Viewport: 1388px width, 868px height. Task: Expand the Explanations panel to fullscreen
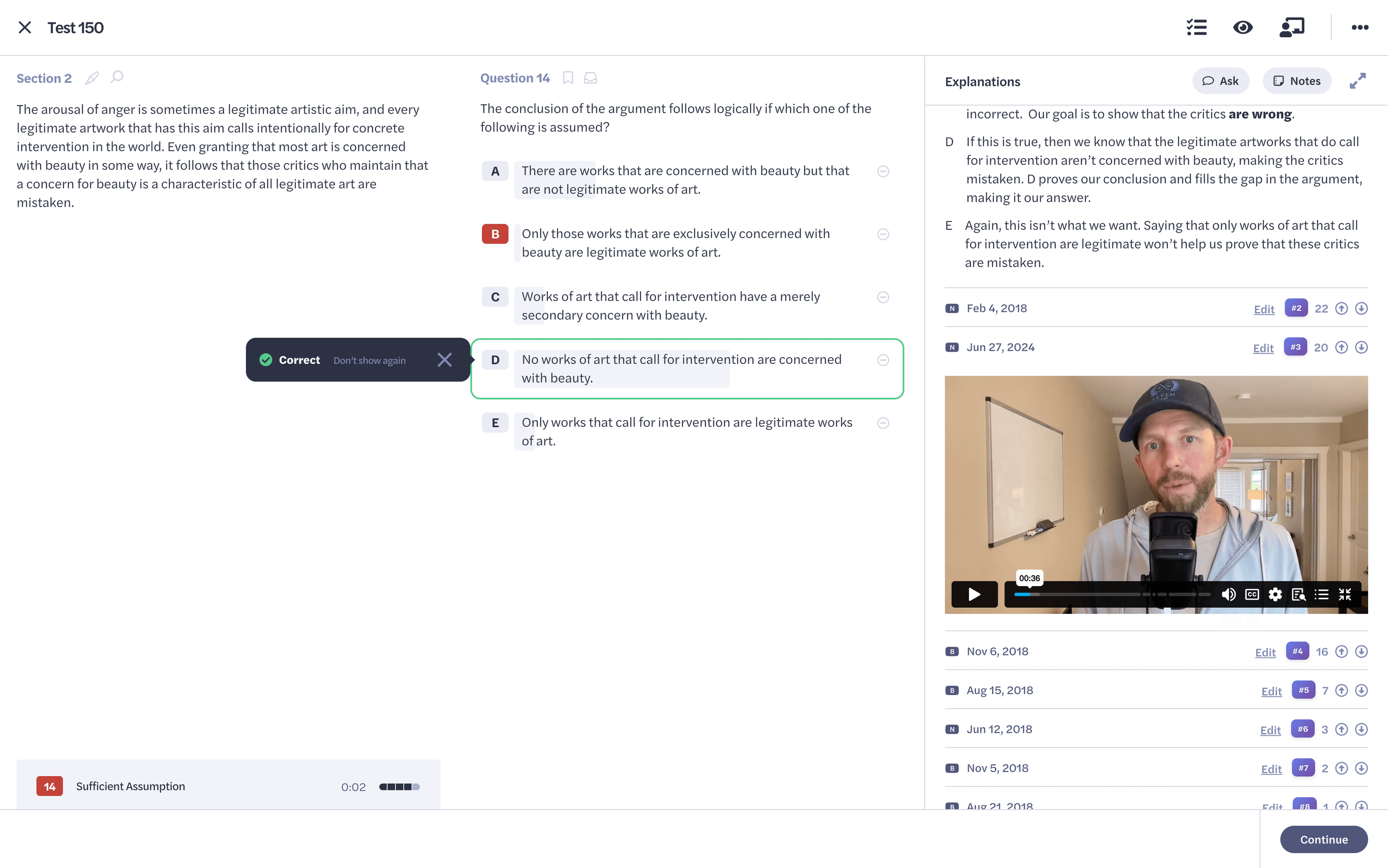click(1358, 81)
